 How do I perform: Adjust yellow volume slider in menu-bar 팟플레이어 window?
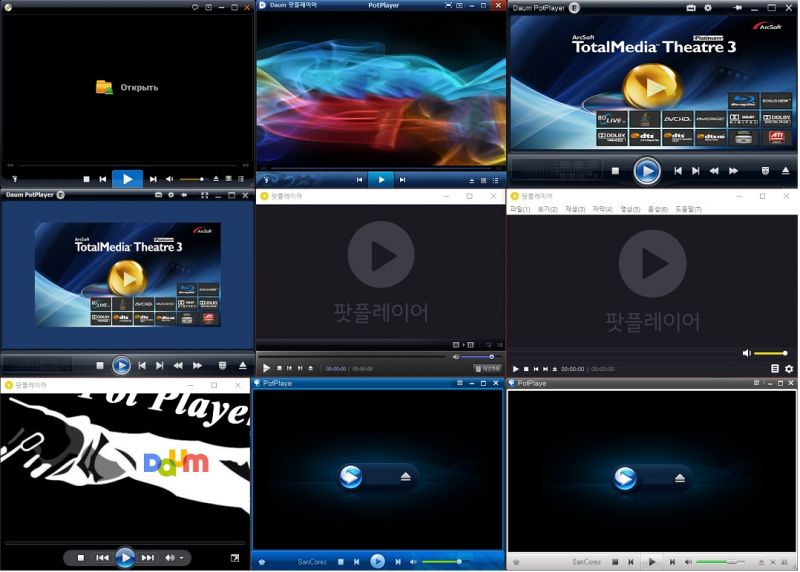[770, 353]
